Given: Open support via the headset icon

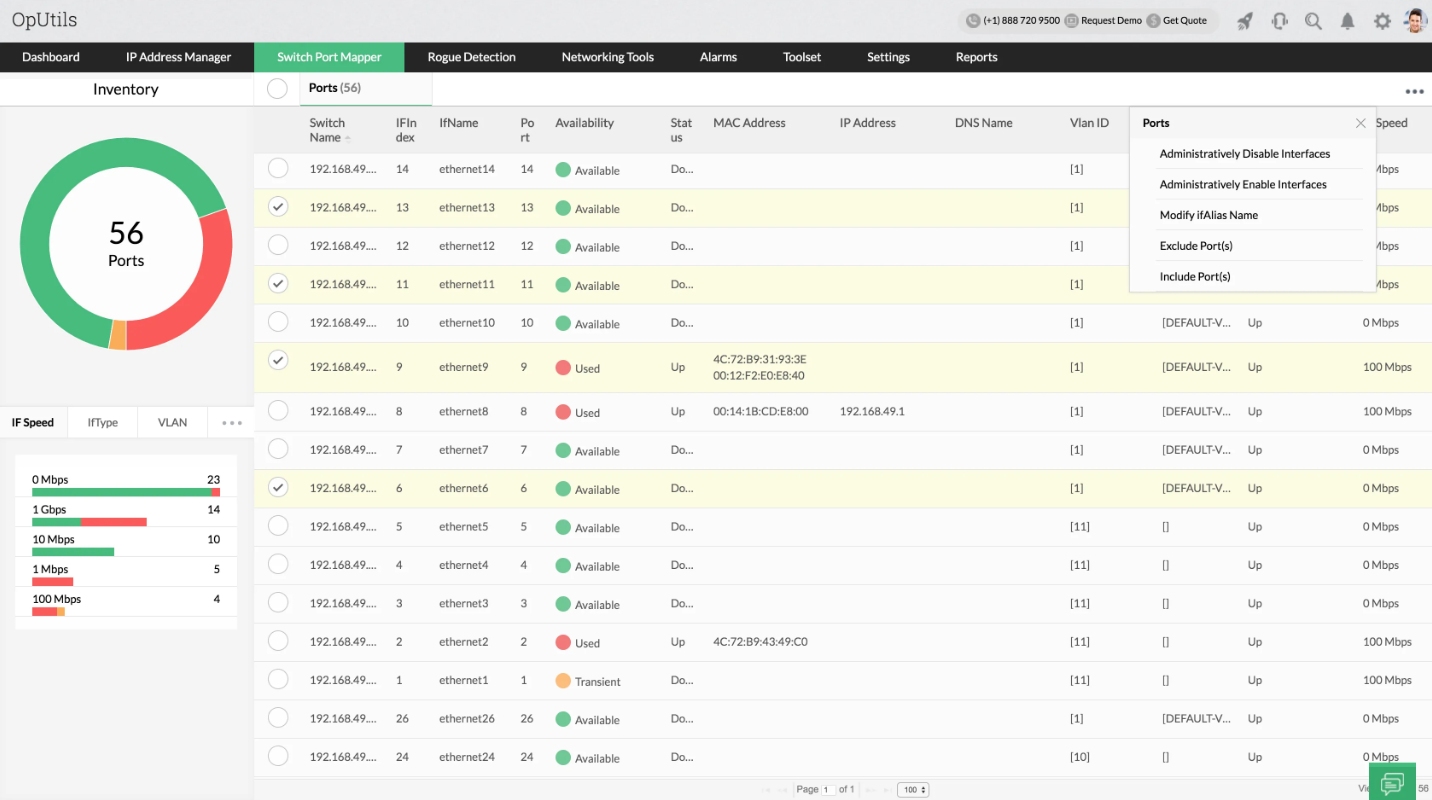Looking at the screenshot, I should click(x=1279, y=21).
